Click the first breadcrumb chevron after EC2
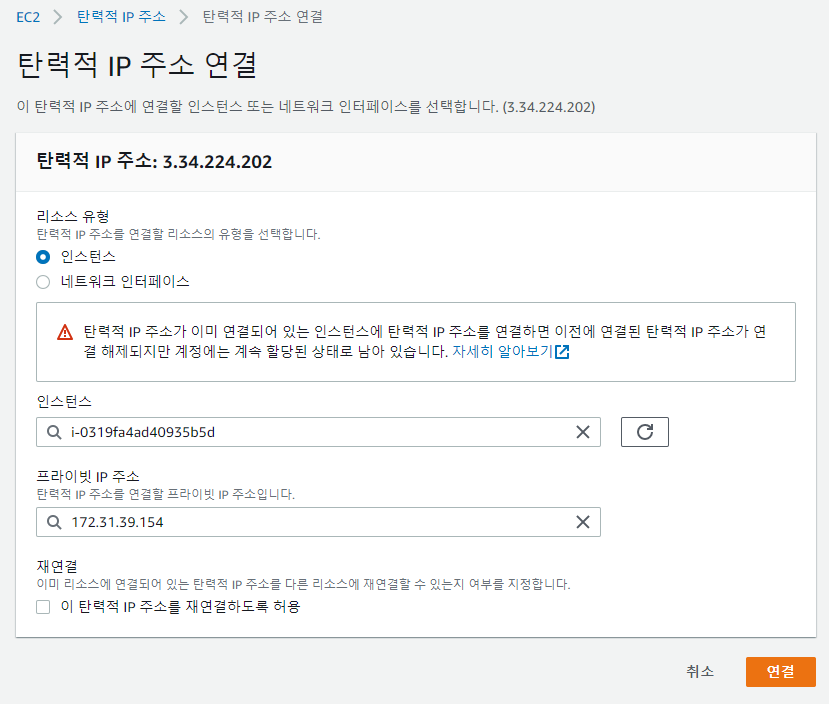Image resolution: width=829 pixels, height=704 pixels. pos(58,17)
